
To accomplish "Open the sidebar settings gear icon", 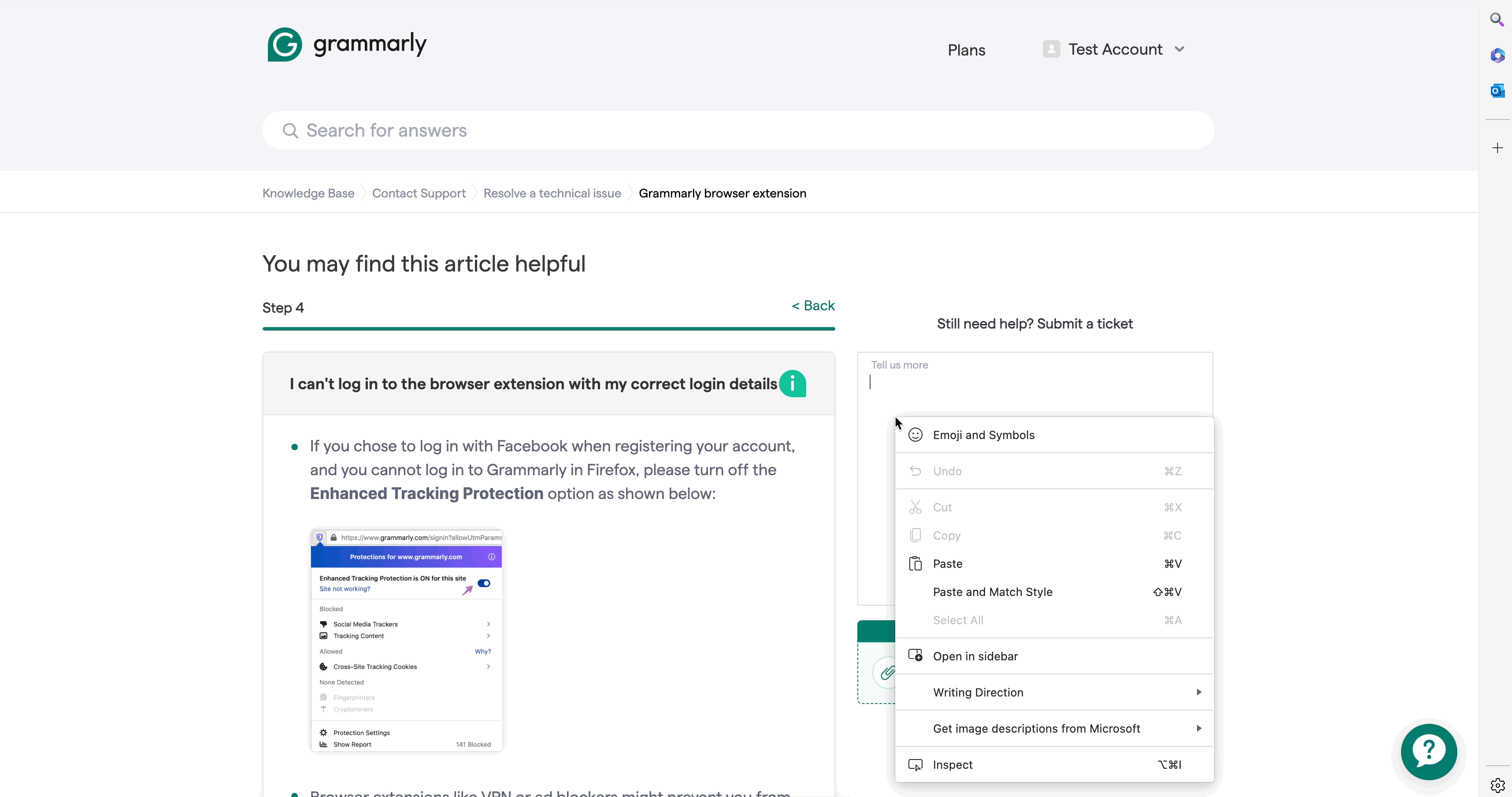I will (x=1497, y=785).
